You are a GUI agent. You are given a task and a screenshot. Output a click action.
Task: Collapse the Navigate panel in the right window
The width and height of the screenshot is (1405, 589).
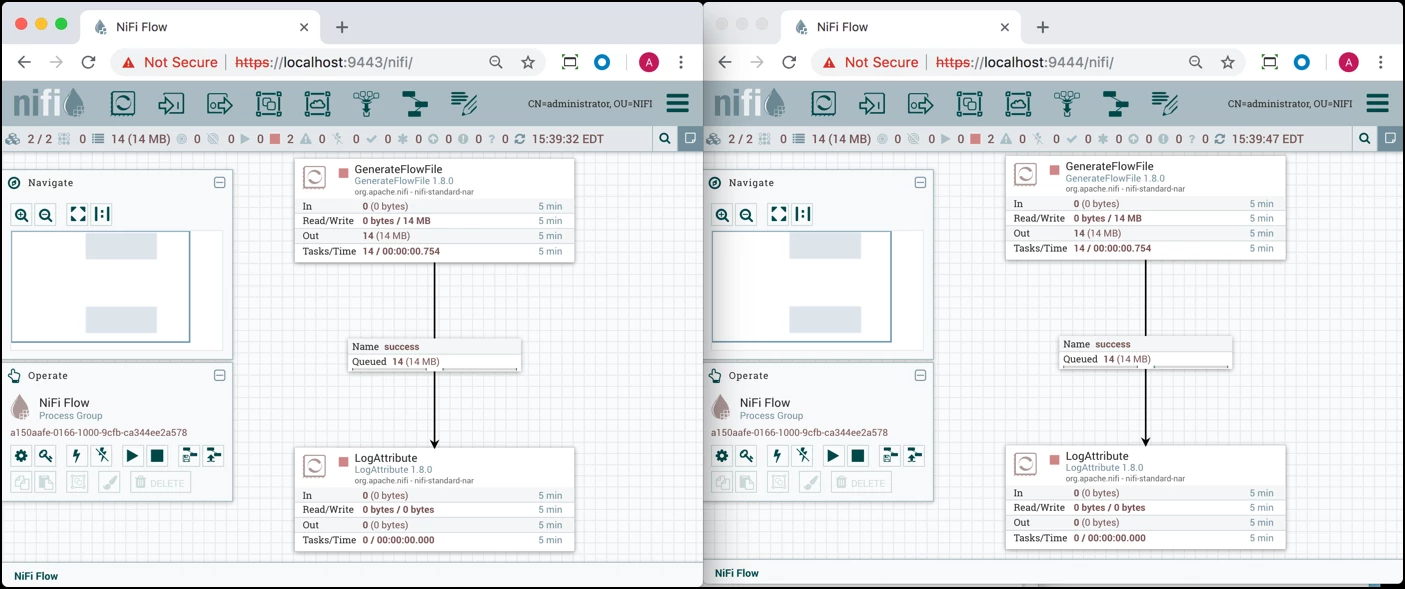click(x=920, y=183)
